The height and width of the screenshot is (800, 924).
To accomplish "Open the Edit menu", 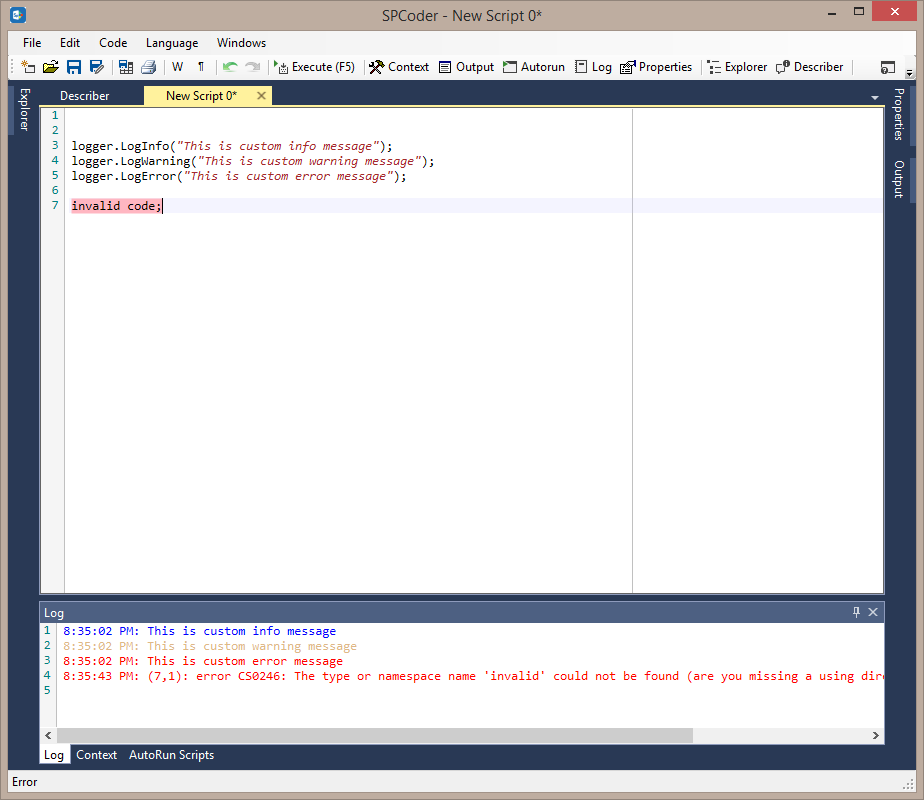I will 70,43.
